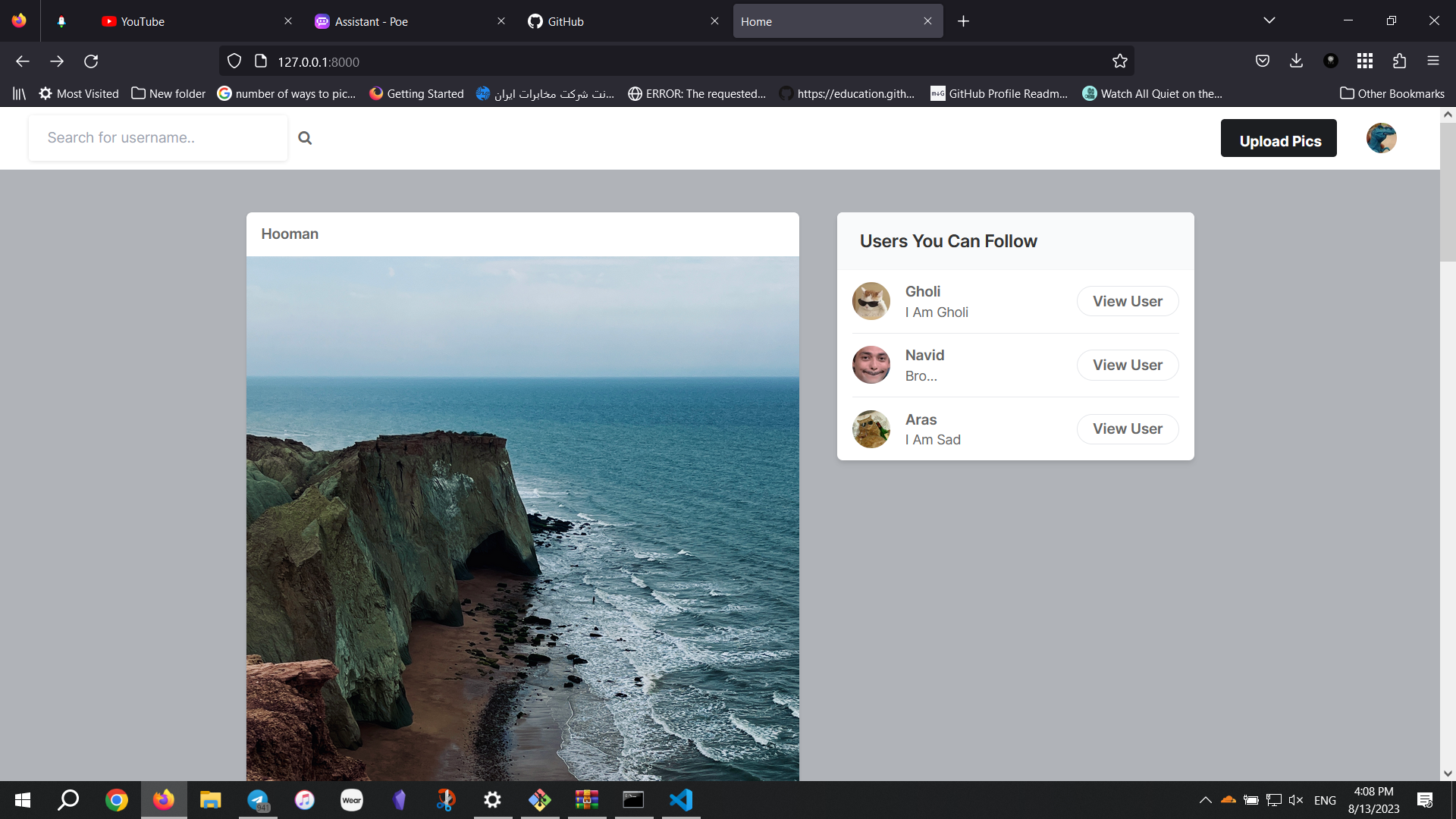Open the Firefox downloads icon
Screen dimensions: 1456x819
[x=1296, y=61]
